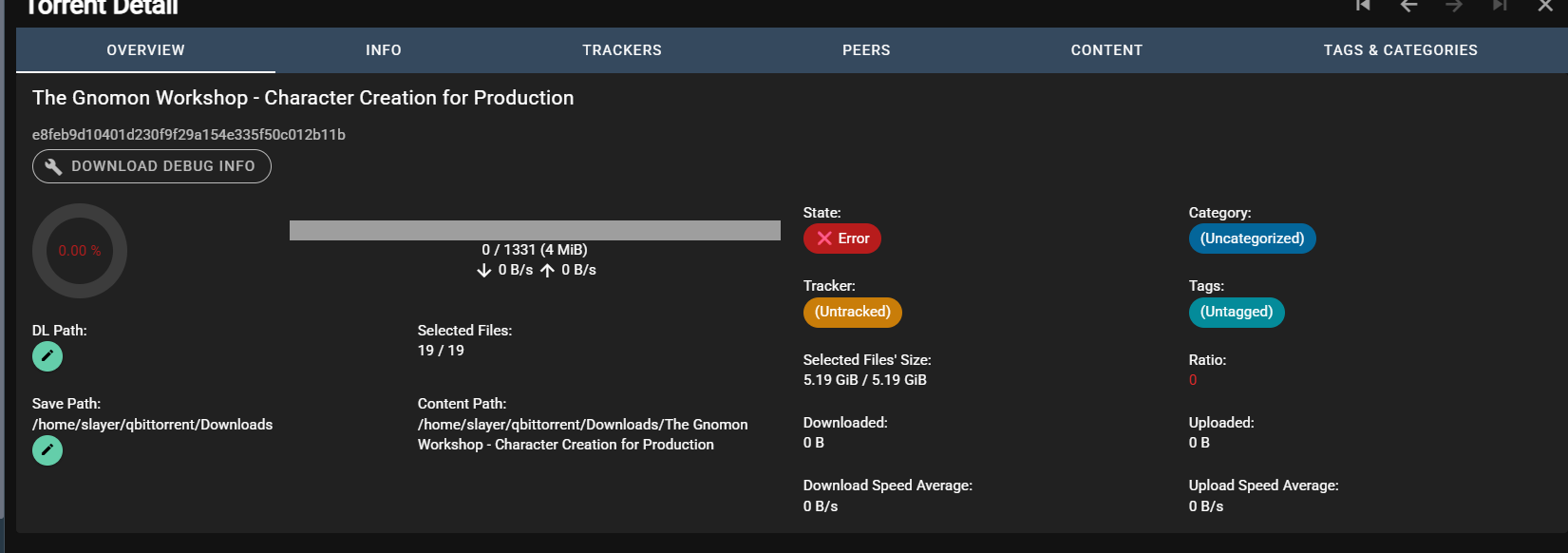Open the Peers tab
The width and height of the screenshot is (1568, 553).
pyautogui.click(x=866, y=50)
